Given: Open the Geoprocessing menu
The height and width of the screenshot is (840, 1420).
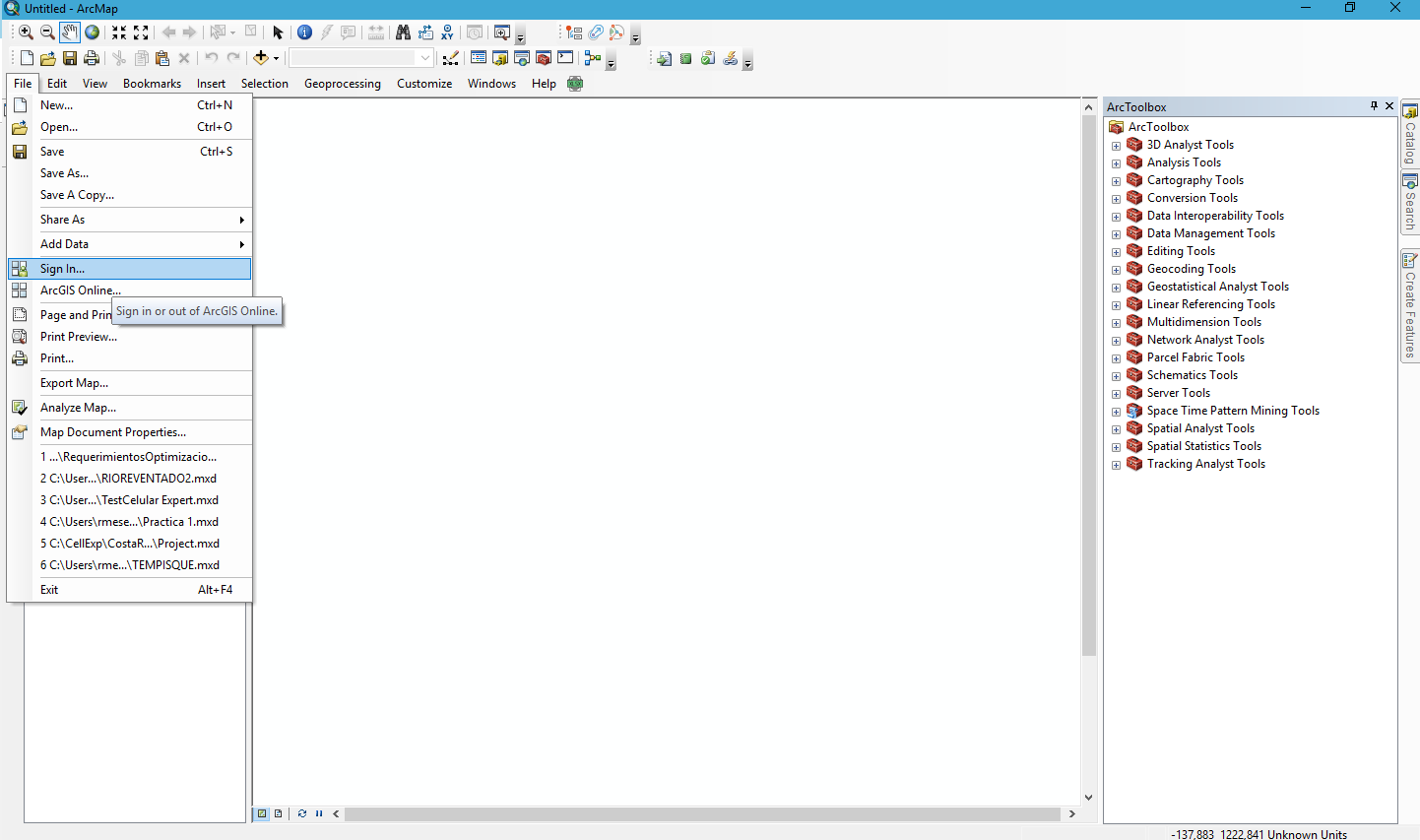Looking at the screenshot, I should [x=343, y=84].
